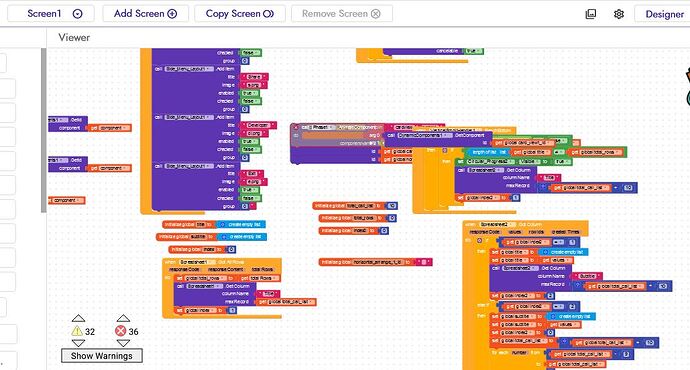Viewport: 690px width, 370px height.
Task: Open the assets manager image icon
Action: 591,14
